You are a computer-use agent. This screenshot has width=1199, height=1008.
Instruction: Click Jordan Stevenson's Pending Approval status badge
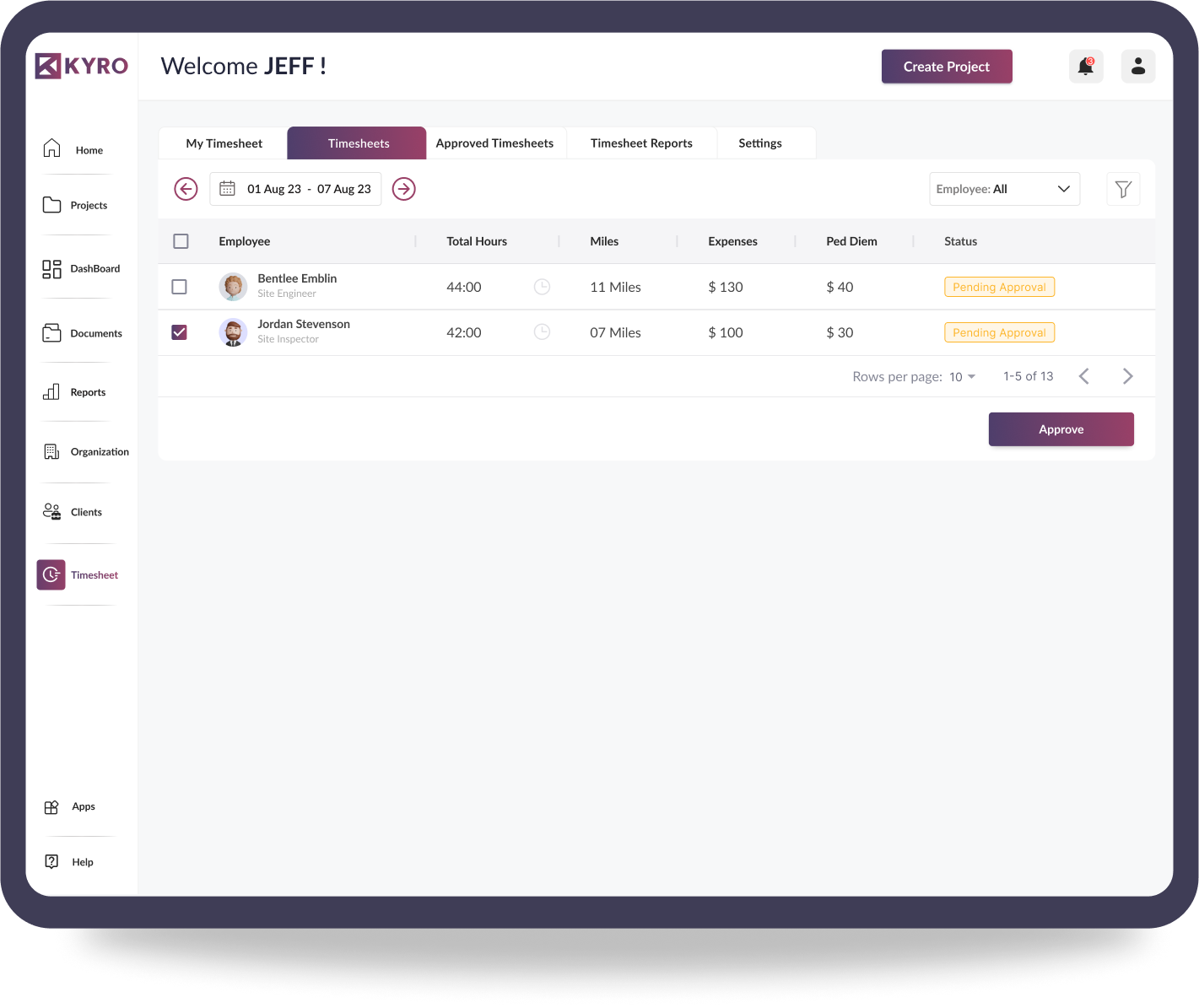[x=999, y=332]
